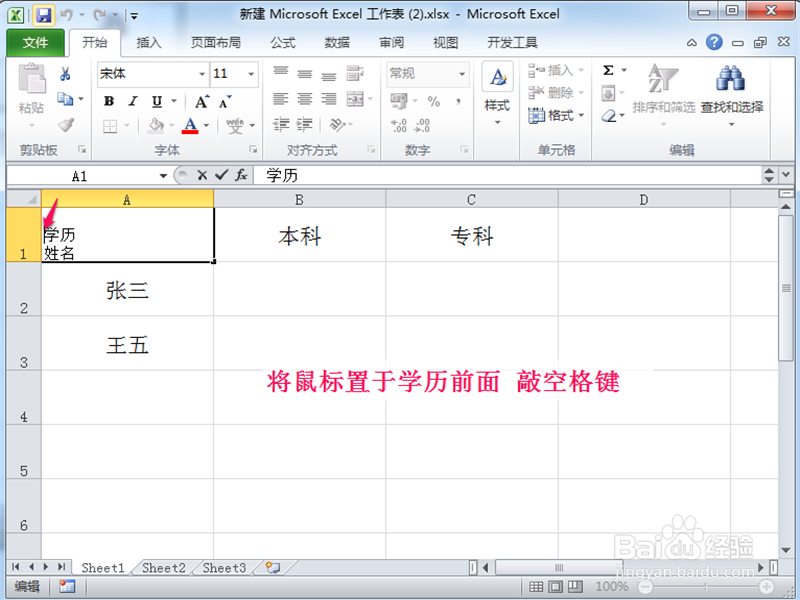This screenshot has width=800, height=600.
Task: Switch to the 数据 ribbon tab
Action: coord(337,43)
